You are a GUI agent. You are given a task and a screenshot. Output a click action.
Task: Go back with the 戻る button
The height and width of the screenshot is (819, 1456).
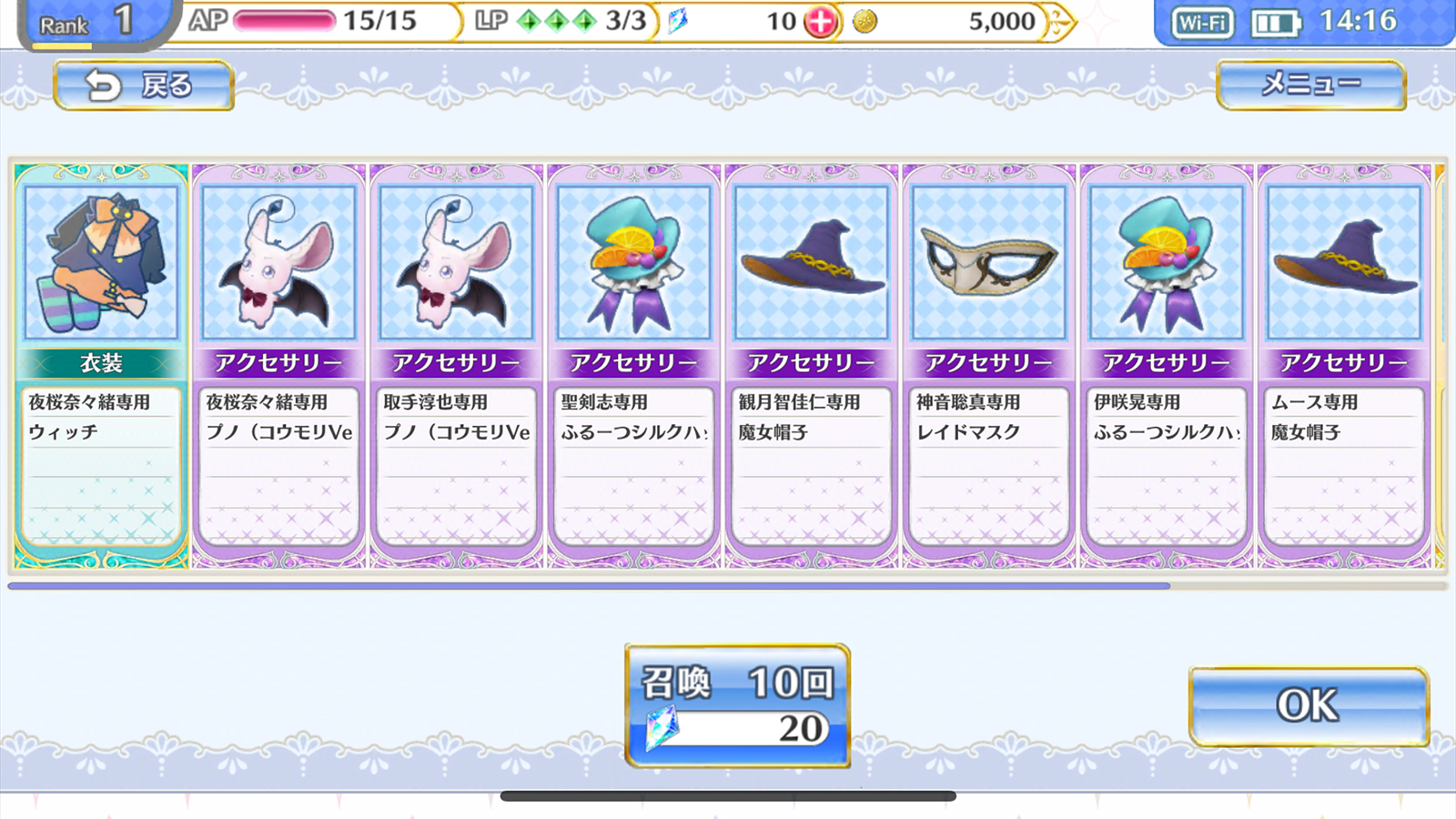tap(144, 86)
